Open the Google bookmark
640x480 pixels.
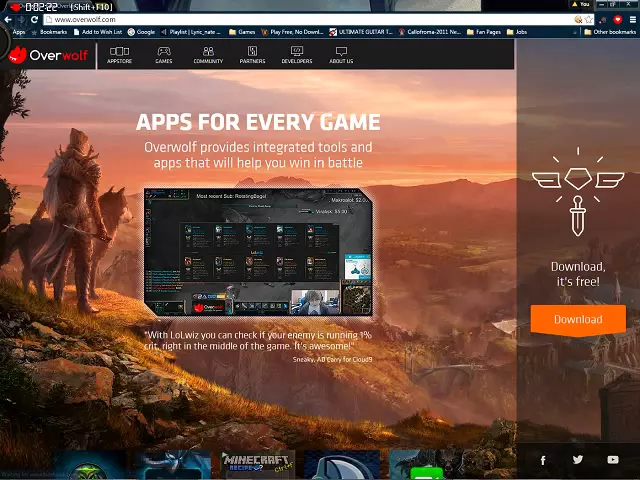coord(141,32)
